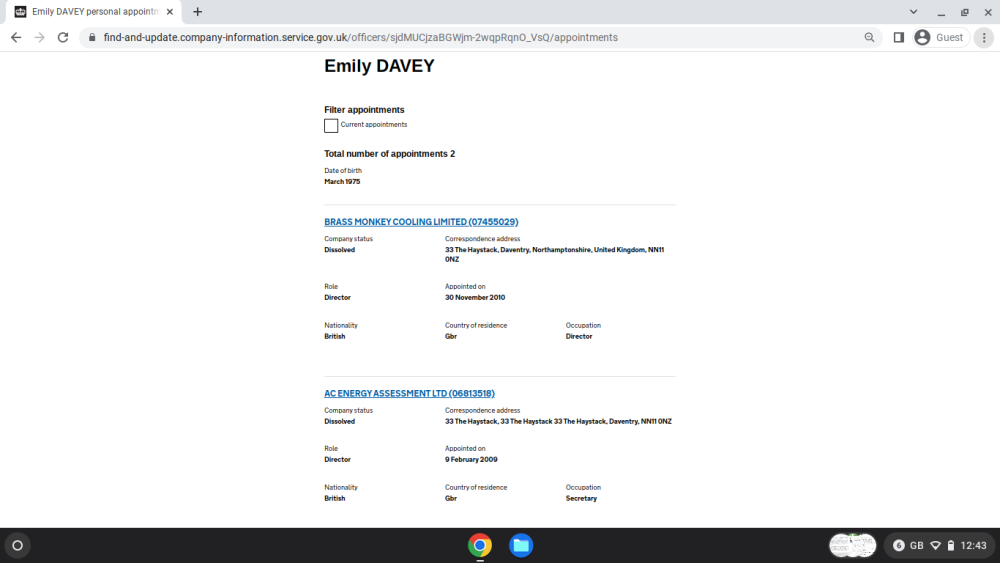Image resolution: width=1000 pixels, height=563 pixels.
Task: Click the GB keyboard layout indicator
Action: pos(916,546)
